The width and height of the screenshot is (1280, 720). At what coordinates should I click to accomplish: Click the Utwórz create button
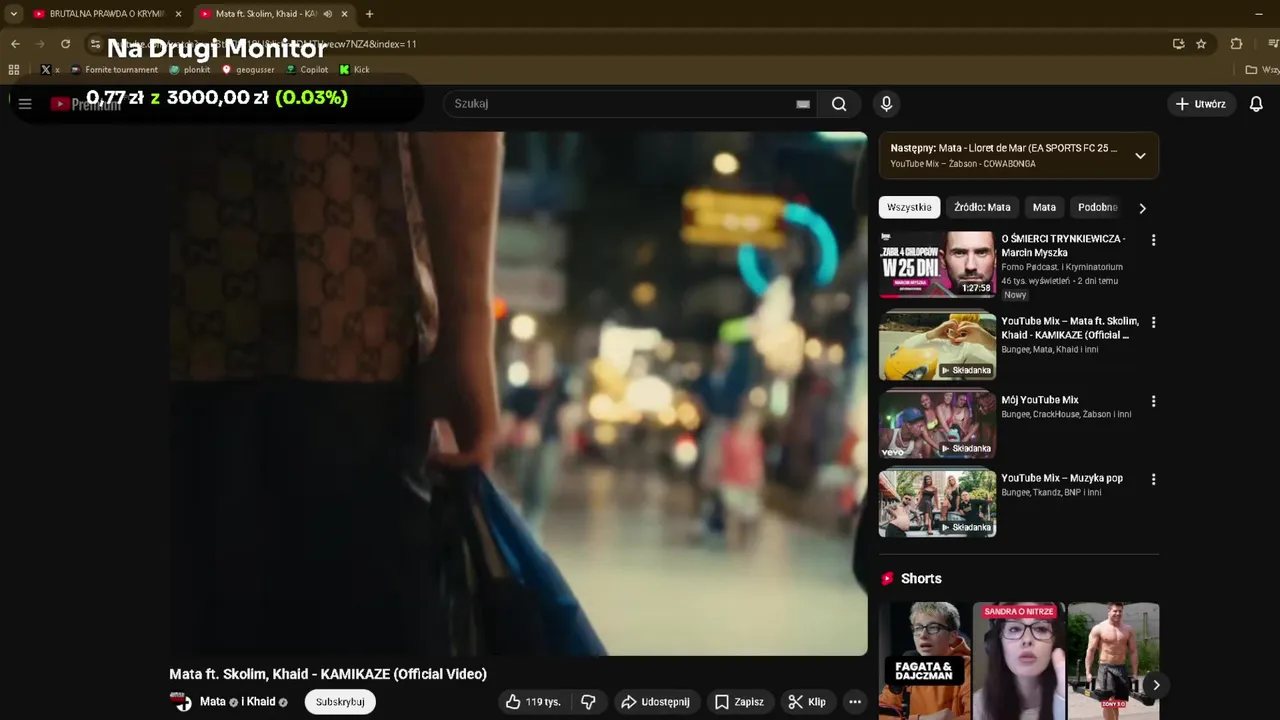tap(1201, 104)
